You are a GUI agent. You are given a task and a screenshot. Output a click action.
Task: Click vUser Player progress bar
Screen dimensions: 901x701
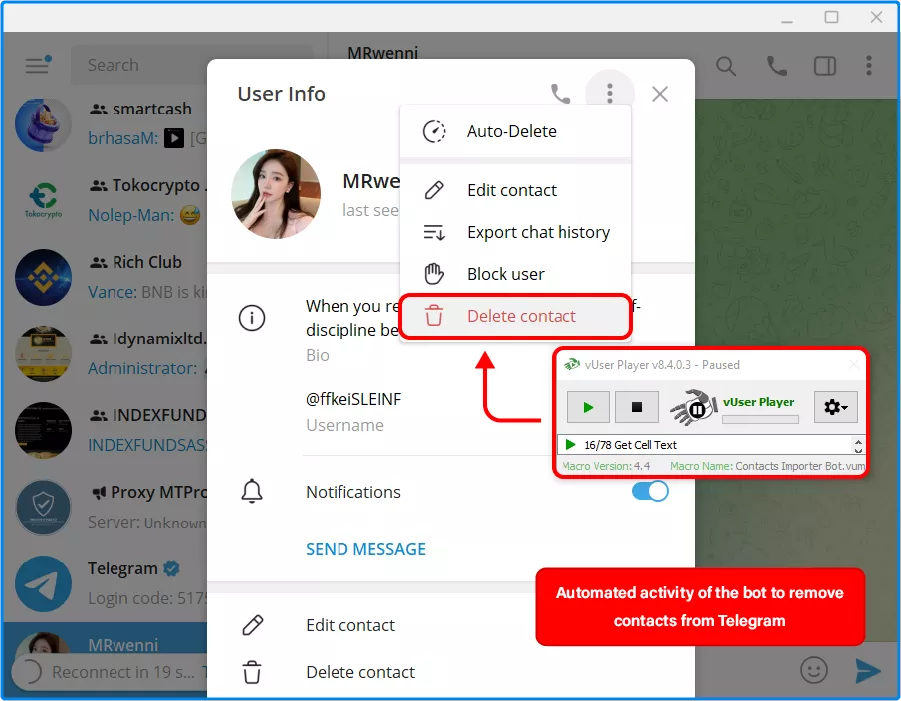(760, 419)
